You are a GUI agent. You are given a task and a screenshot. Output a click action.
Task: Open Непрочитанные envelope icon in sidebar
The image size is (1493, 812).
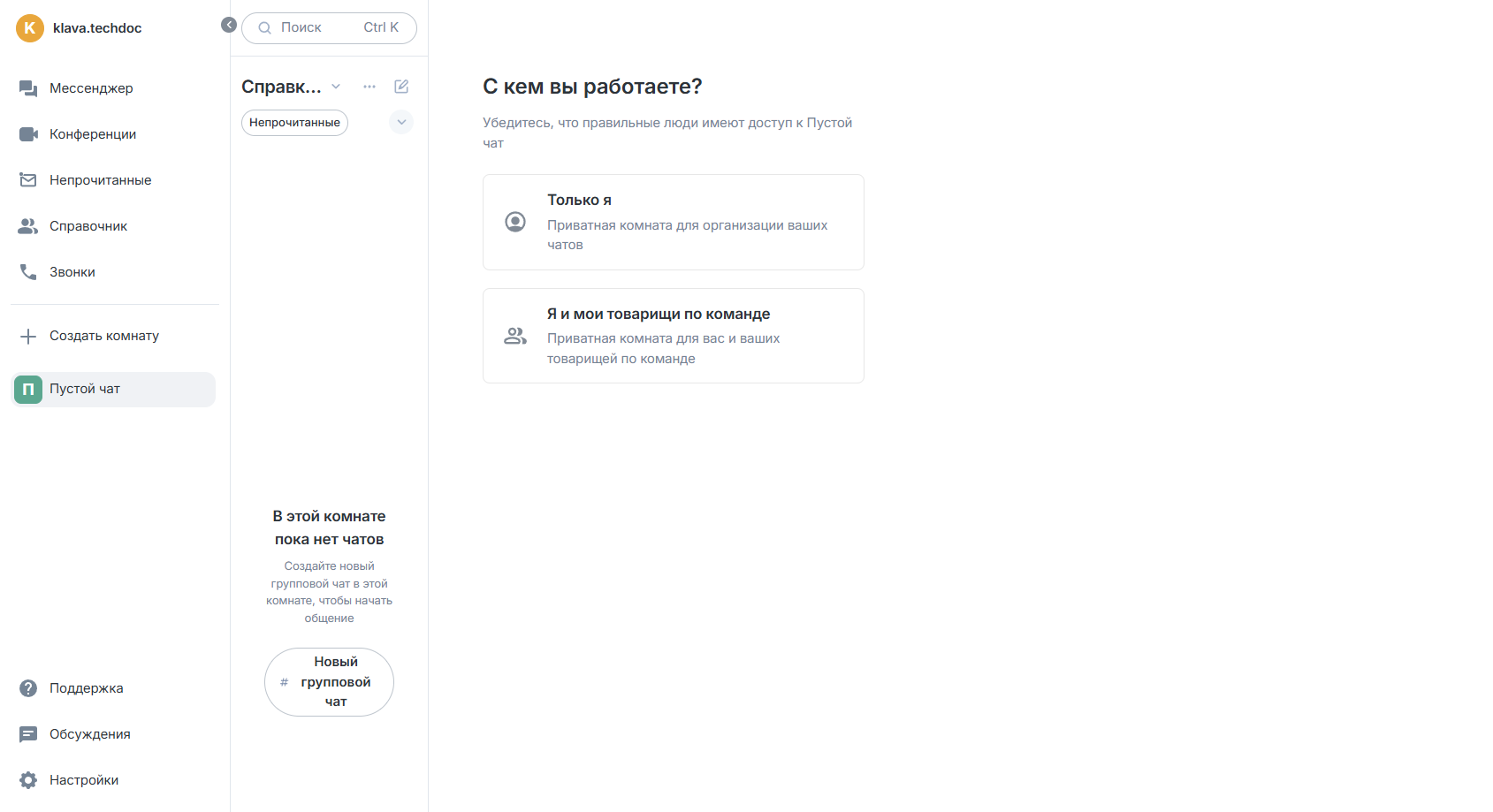(28, 180)
